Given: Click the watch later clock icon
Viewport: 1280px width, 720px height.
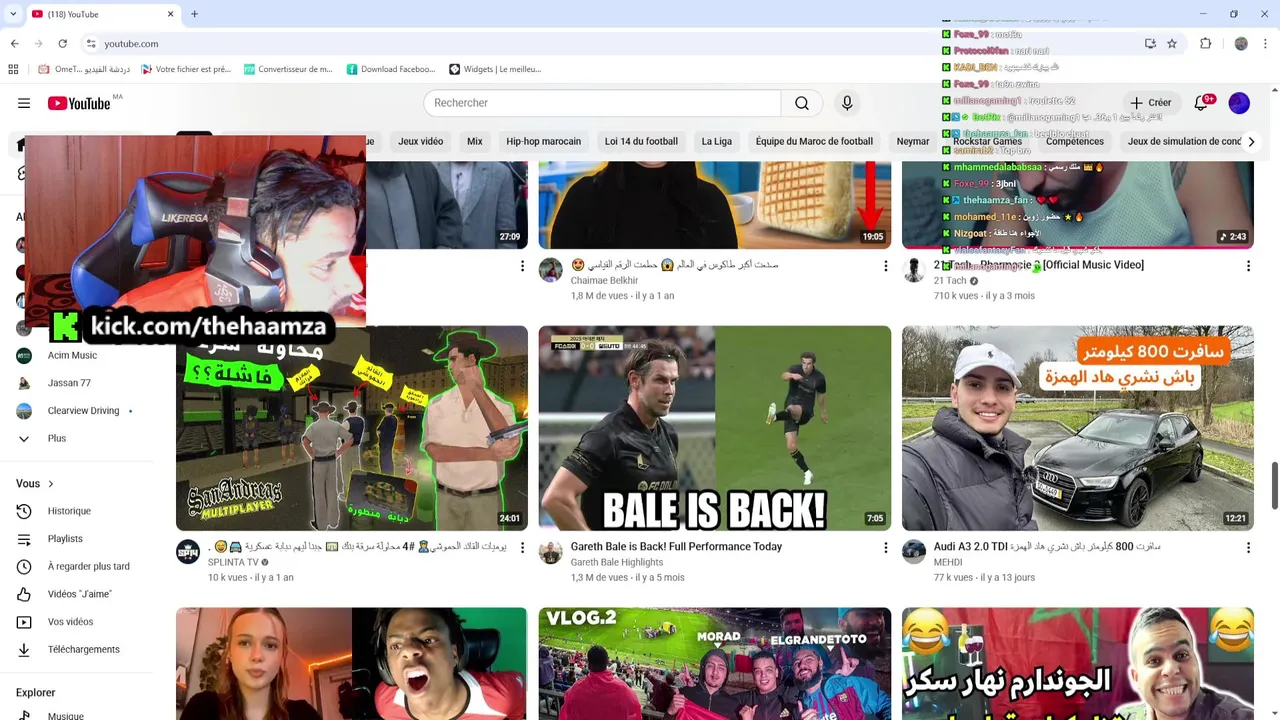Looking at the screenshot, I should [24, 566].
